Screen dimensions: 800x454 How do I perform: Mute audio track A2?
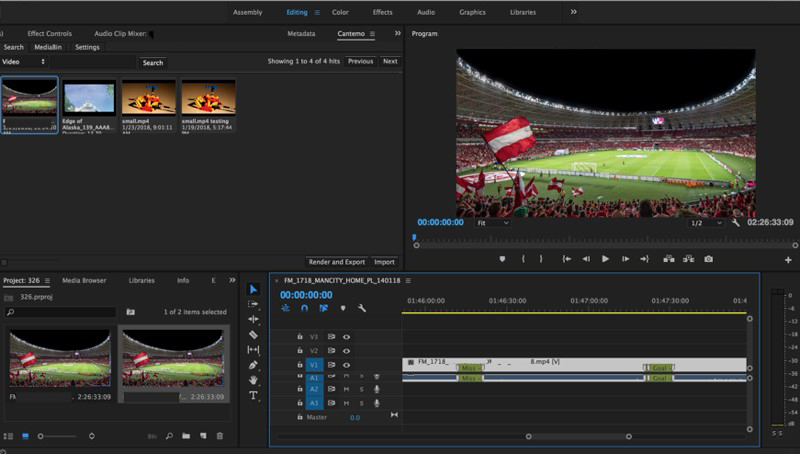tap(346, 389)
